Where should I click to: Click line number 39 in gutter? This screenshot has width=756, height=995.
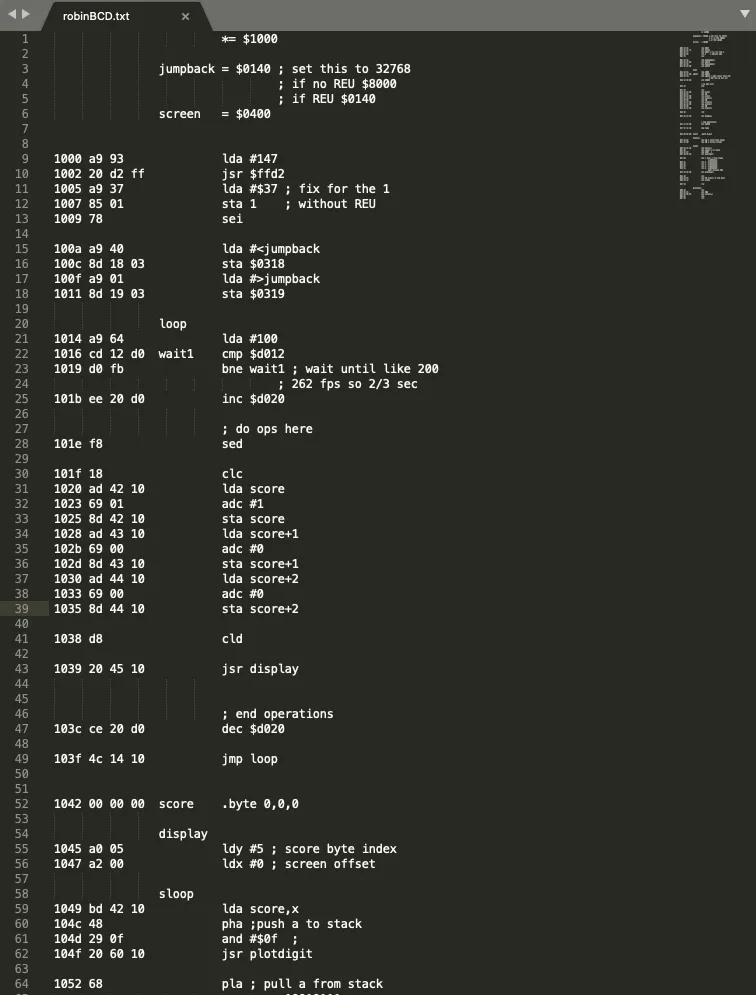(x=22, y=609)
